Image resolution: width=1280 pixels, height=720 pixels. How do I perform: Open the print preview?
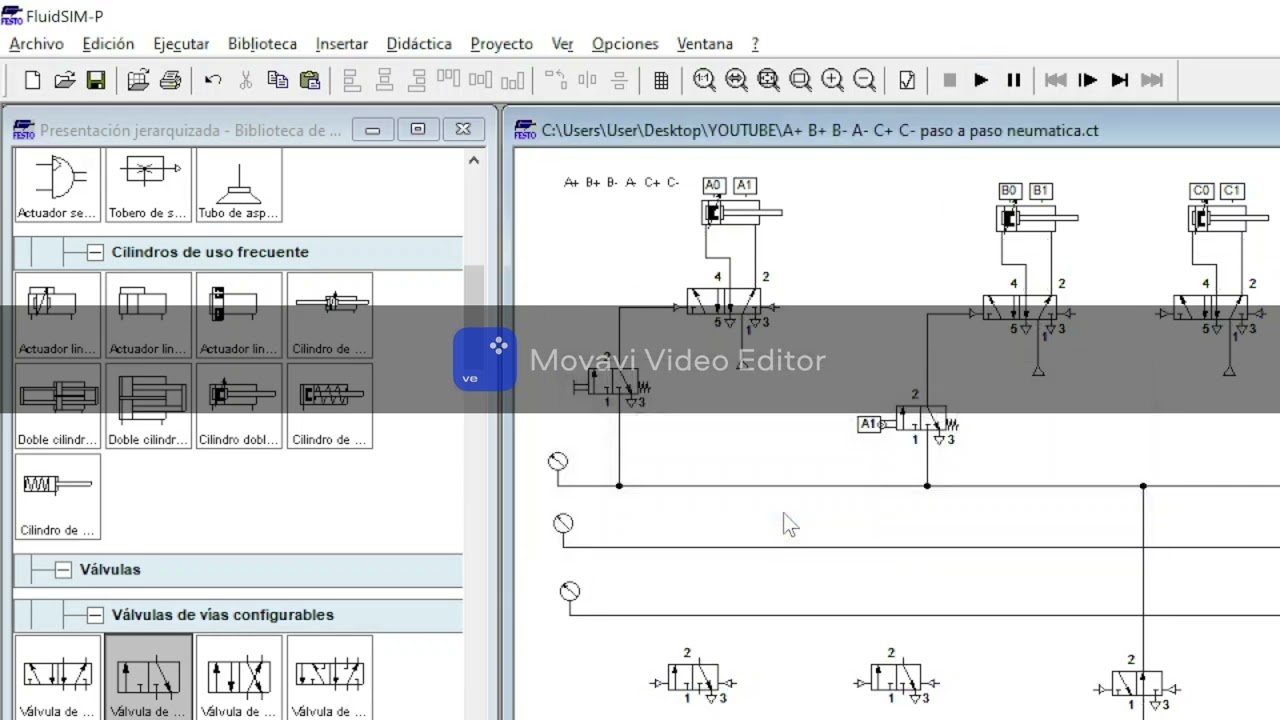pos(138,80)
